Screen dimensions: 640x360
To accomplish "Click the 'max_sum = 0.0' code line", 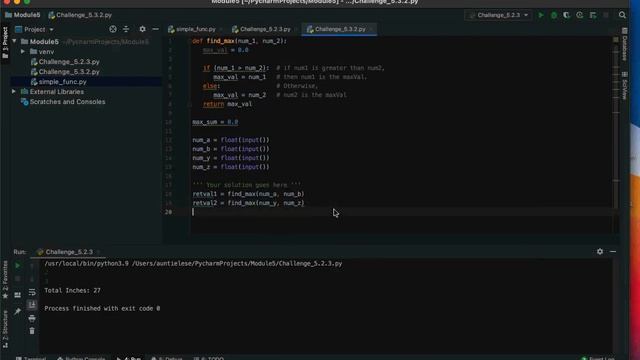I will pos(215,122).
